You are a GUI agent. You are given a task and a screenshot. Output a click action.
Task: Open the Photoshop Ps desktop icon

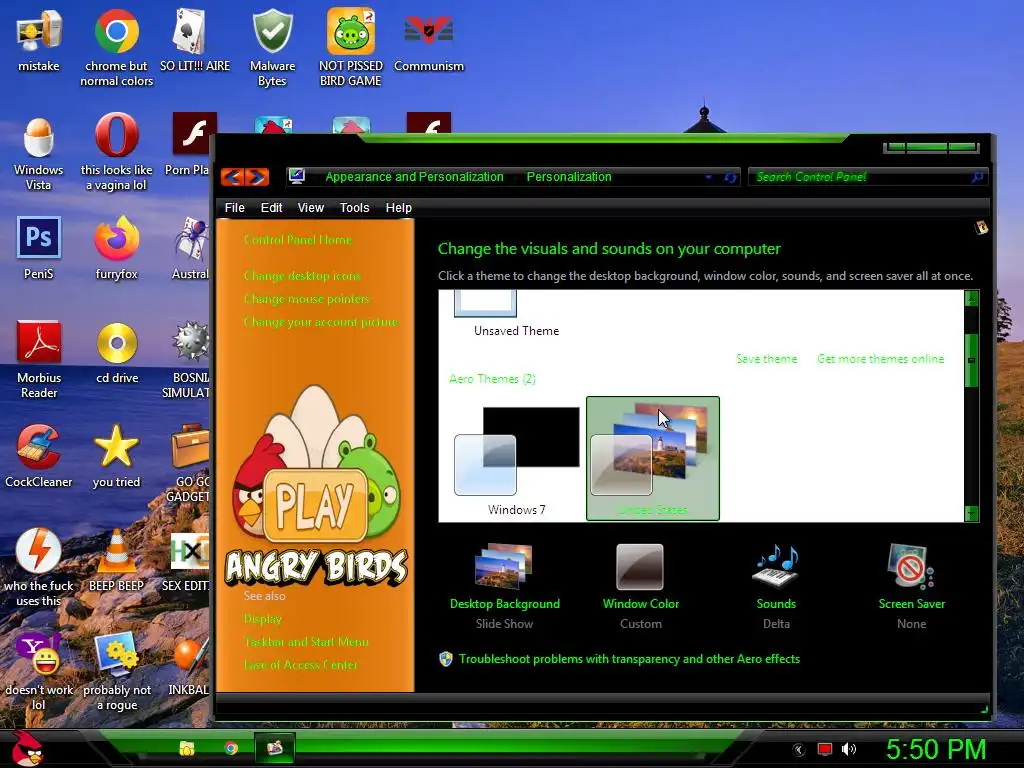(39, 248)
